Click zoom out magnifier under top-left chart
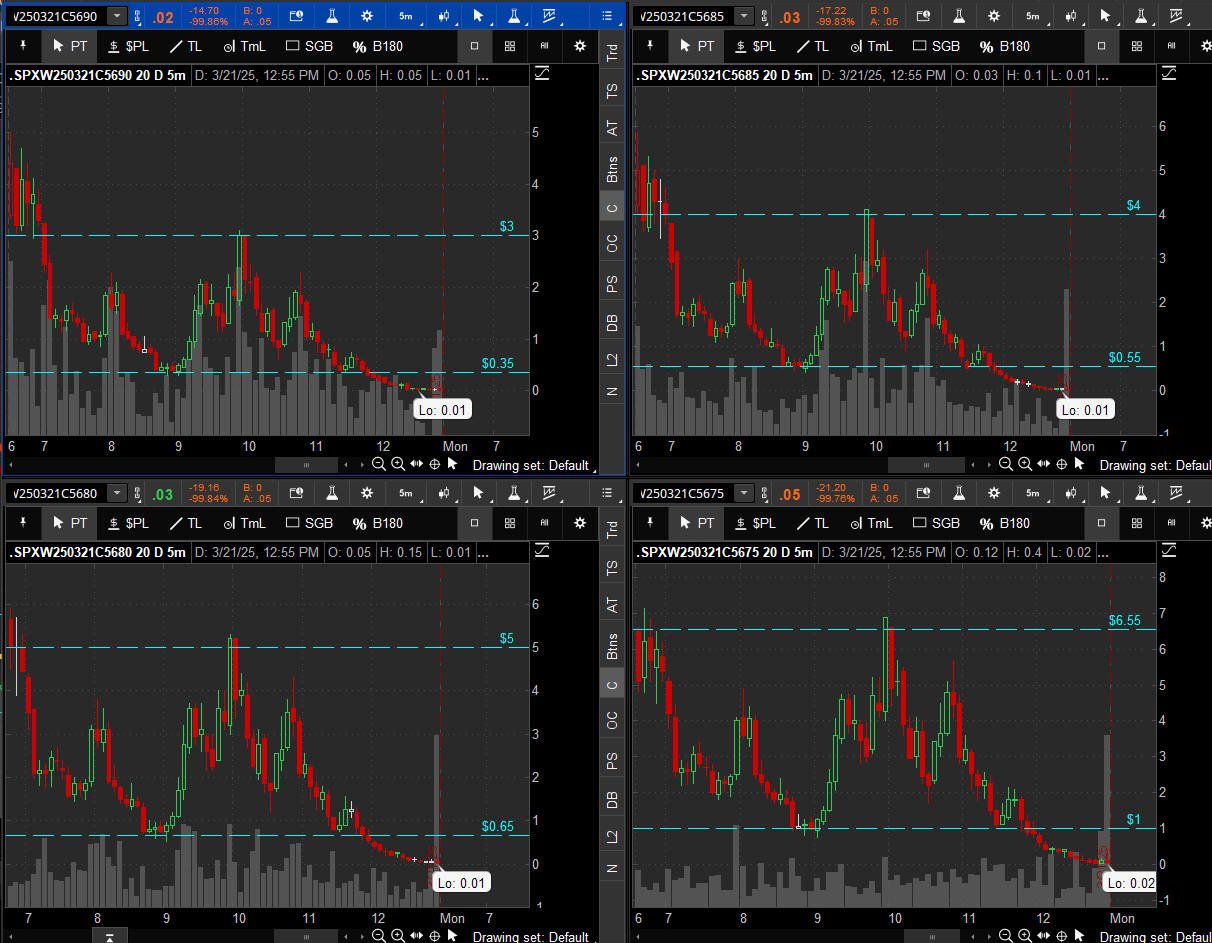Screen dimensions: 1212x943 click(378, 464)
